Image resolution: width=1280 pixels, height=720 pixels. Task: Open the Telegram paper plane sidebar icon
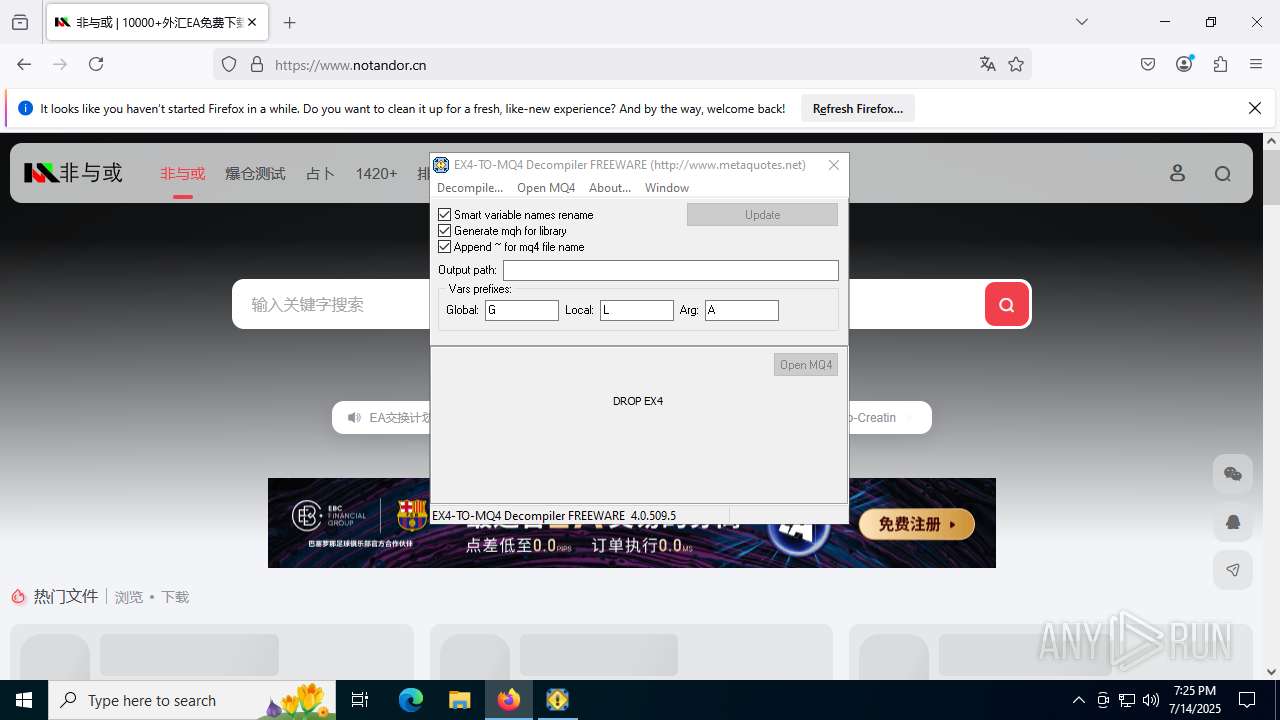pyautogui.click(x=1233, y=570)
